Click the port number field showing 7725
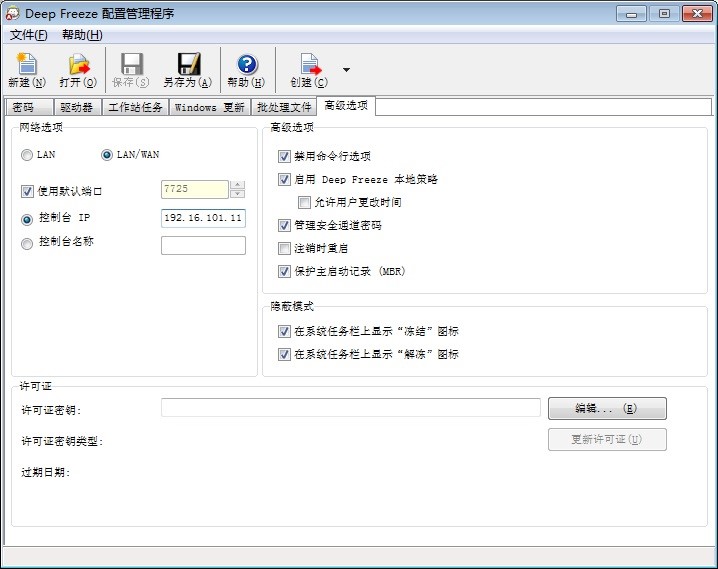Screen dimensions: 718x569 [195, 189]
